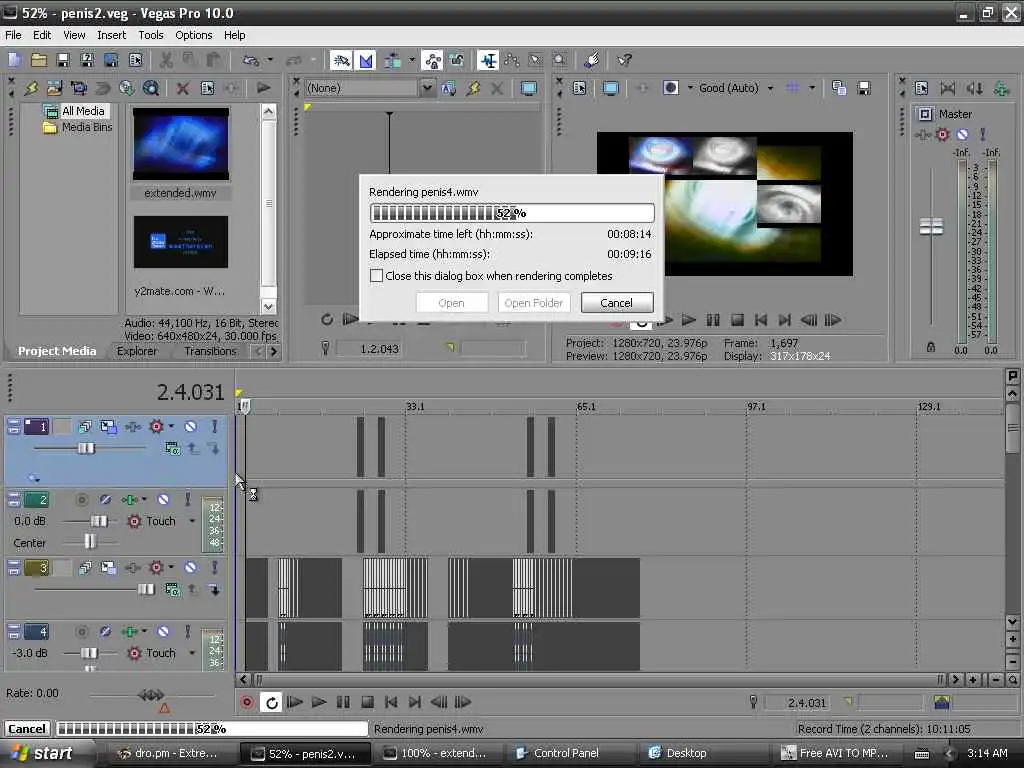Open the Good (Auto) preview quality dropdown
The image size is (1024, 768).
pyautogui.click(x=770, y=88)
